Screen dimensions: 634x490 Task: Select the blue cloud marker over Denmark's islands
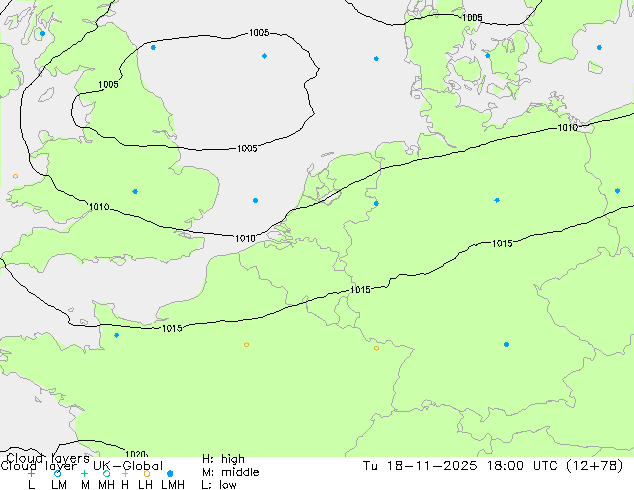pyautogui.click(x=488, y=56)
